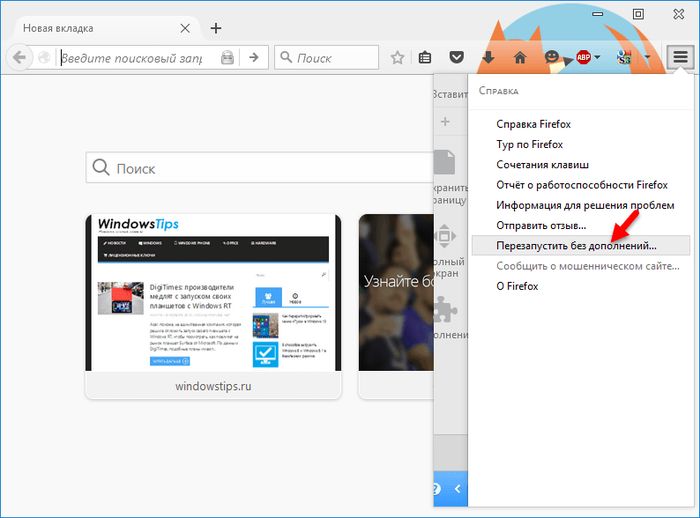
Task: Open О Firefox menu item
Action: tap(517, 286)
